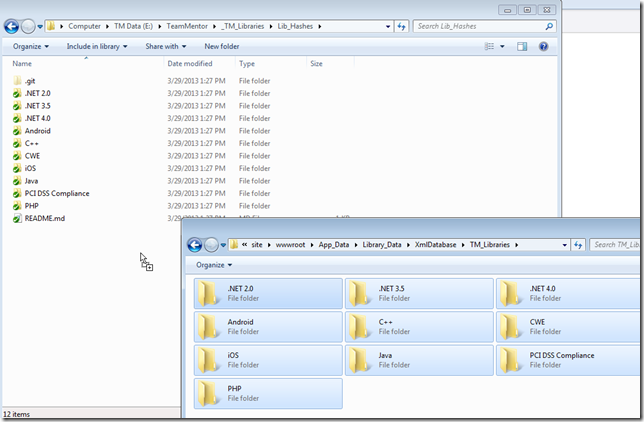The height and width of the screenshot is (422, 644).
Task: Select the .NET 2.0 folder in list
Action: pos(37,93)
